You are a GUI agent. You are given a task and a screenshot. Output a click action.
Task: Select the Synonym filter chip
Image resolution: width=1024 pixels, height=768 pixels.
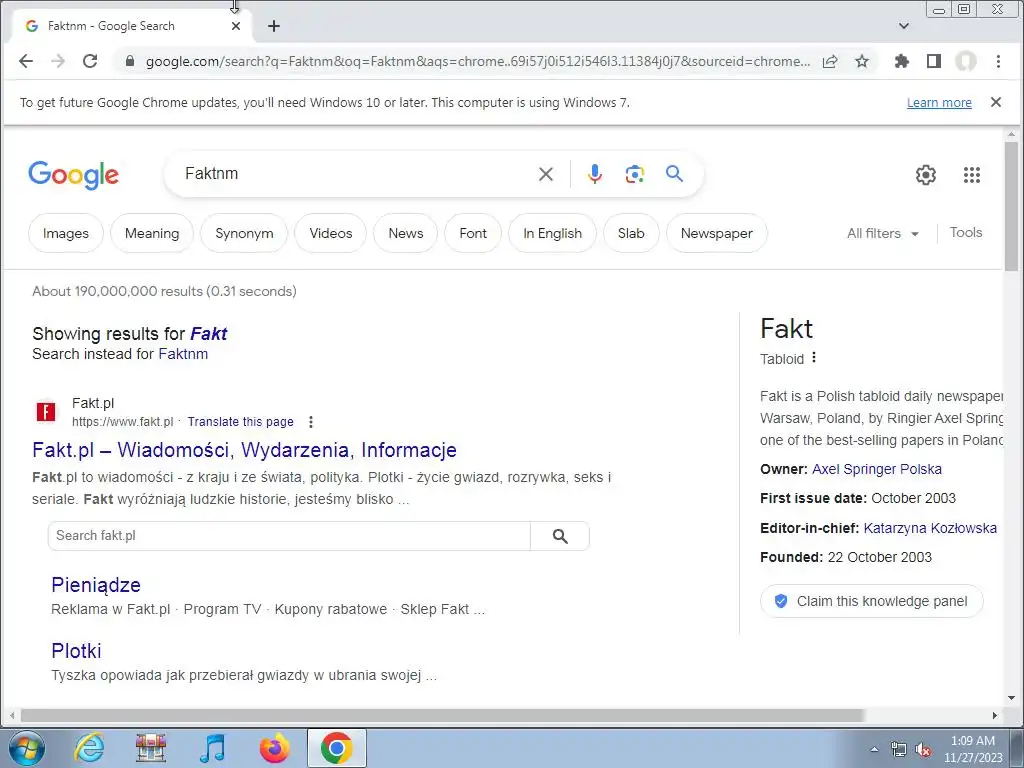[244, 233]
